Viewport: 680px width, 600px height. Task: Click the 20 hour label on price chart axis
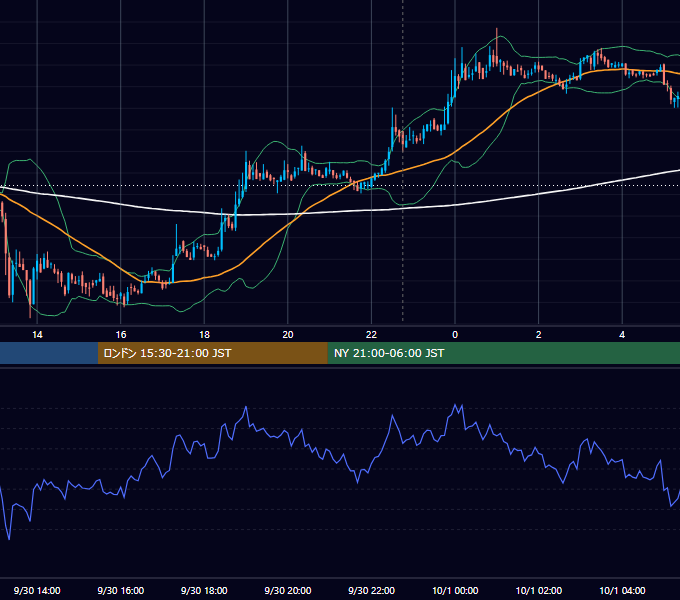point(288,335)
